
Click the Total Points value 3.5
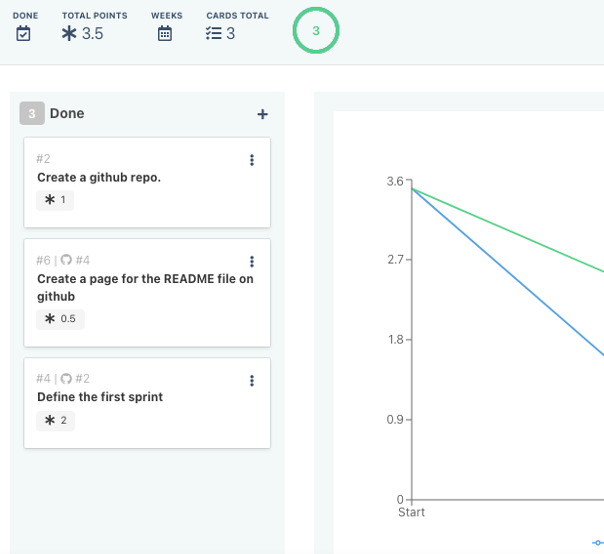(x=92, y=34)
